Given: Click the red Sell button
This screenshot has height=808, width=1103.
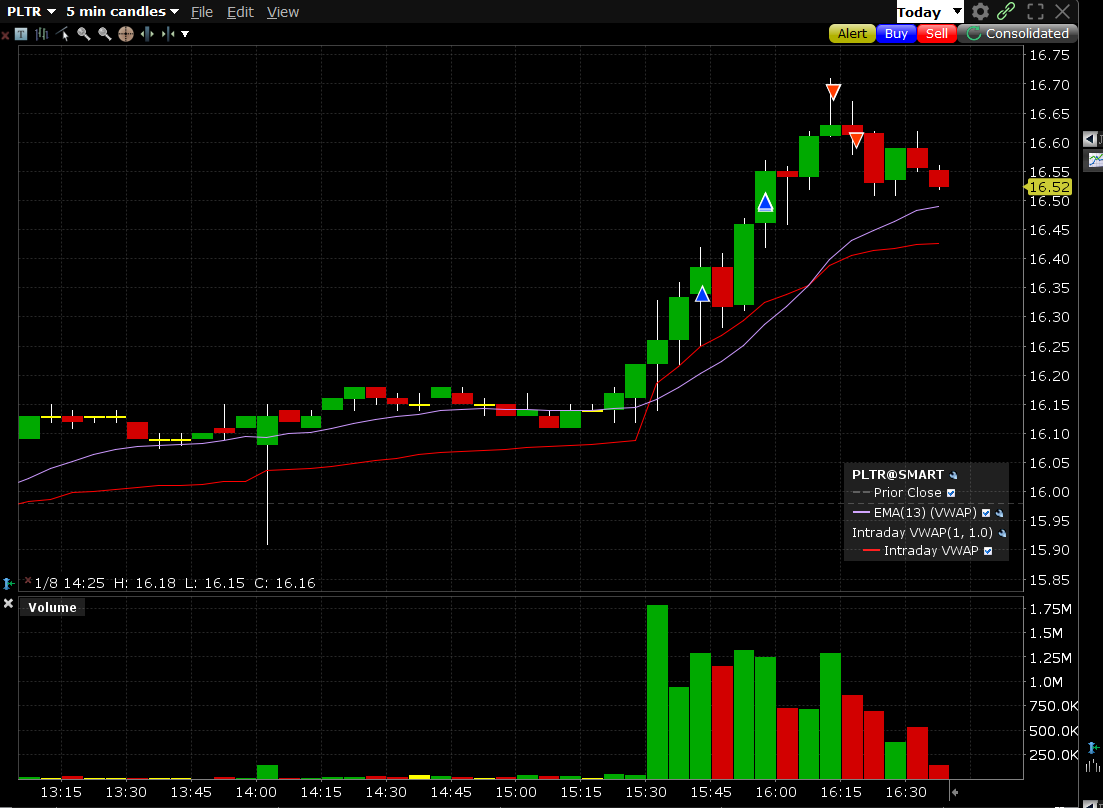Looking at the screenshot, I should coord(936,34).
